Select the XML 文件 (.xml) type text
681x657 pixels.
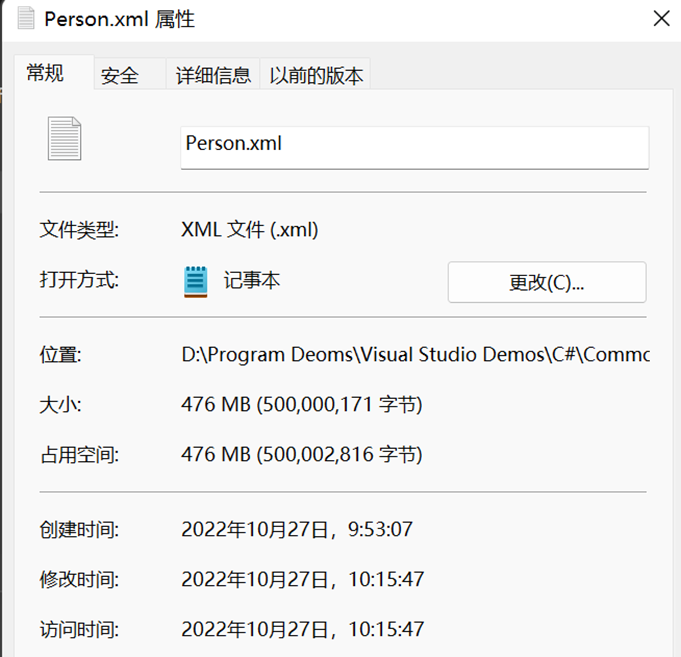250,229
